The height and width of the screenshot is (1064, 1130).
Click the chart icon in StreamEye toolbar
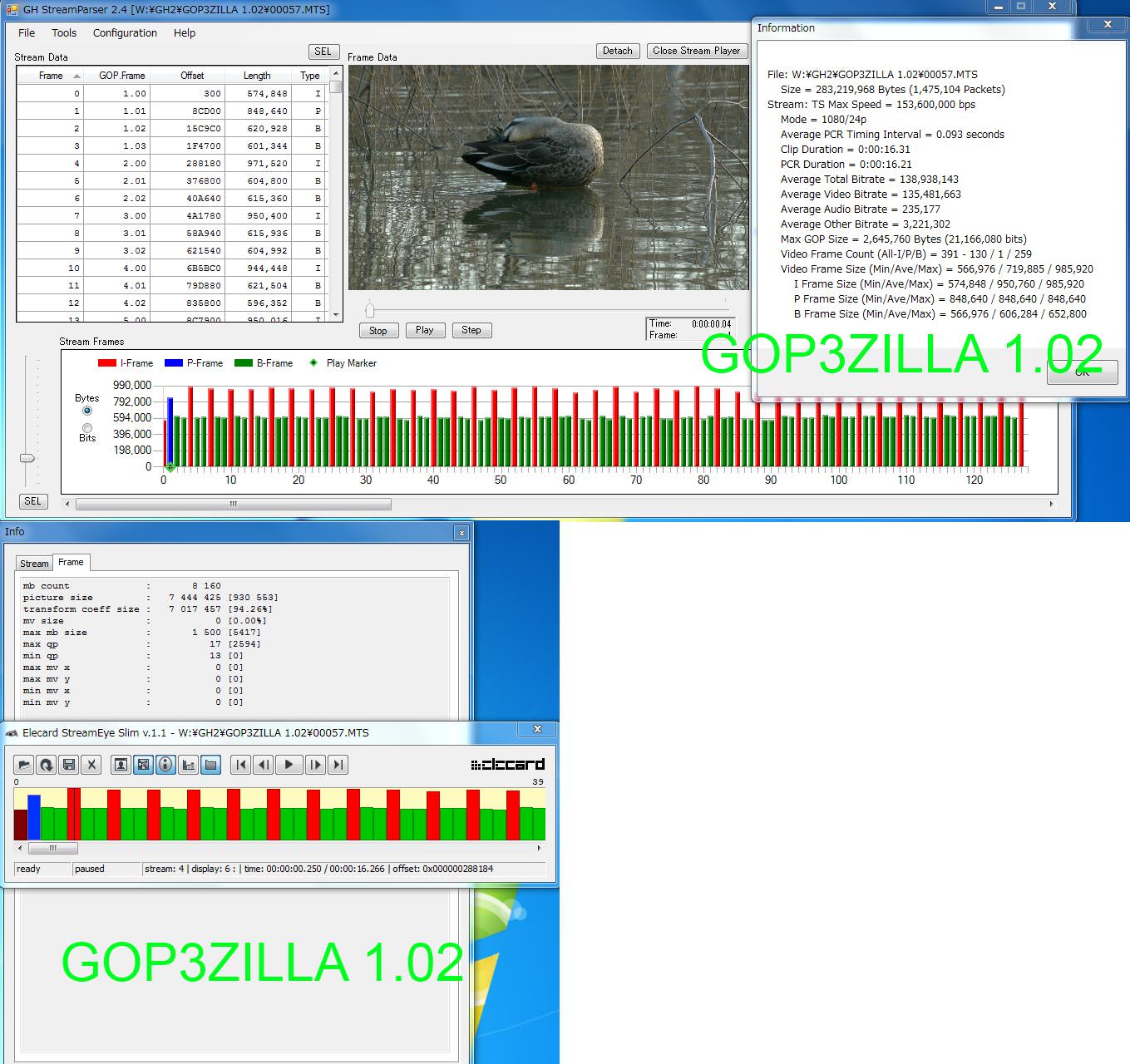coord(189,765)
